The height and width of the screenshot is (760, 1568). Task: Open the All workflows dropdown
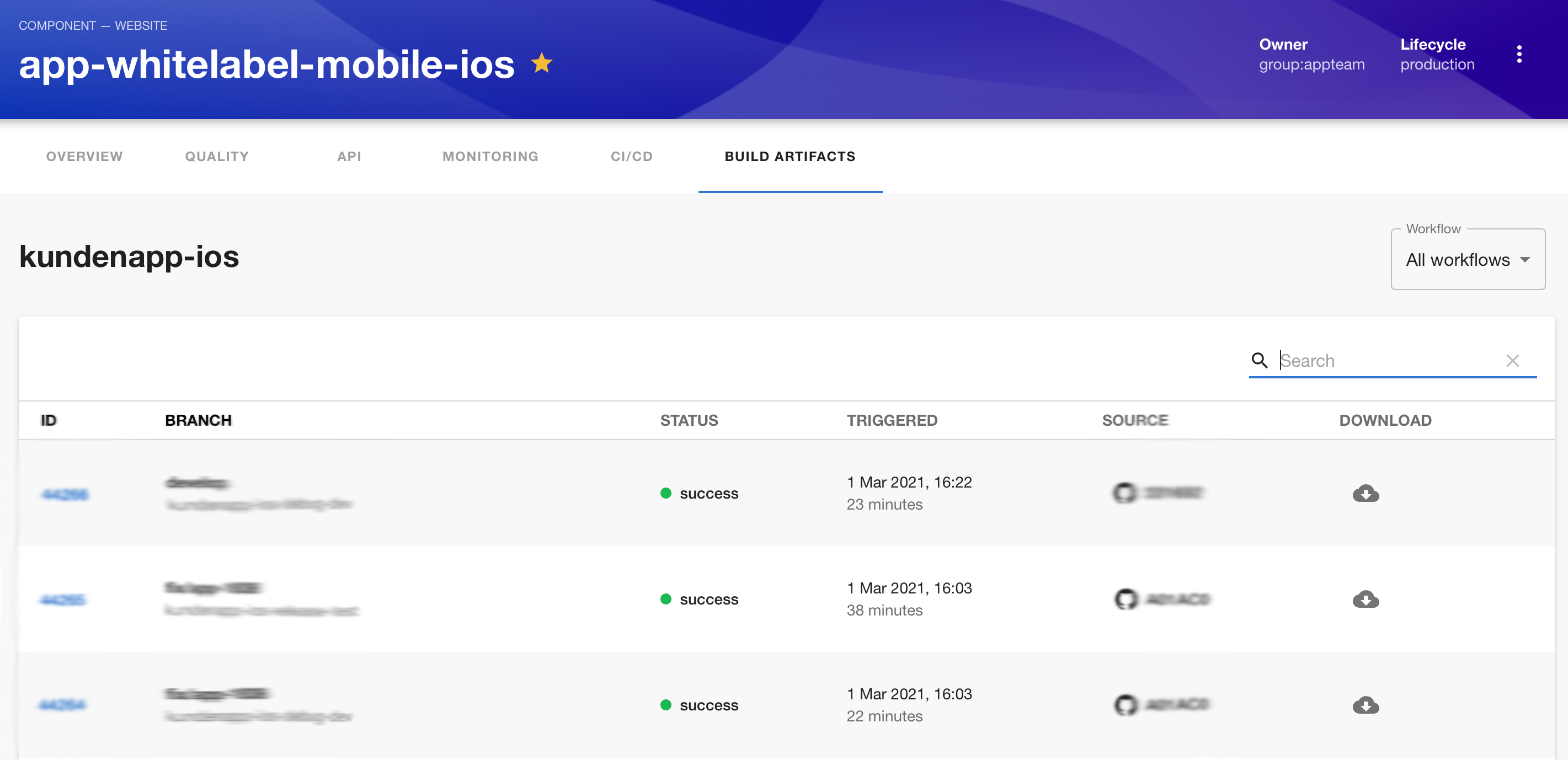(1467, 260)
